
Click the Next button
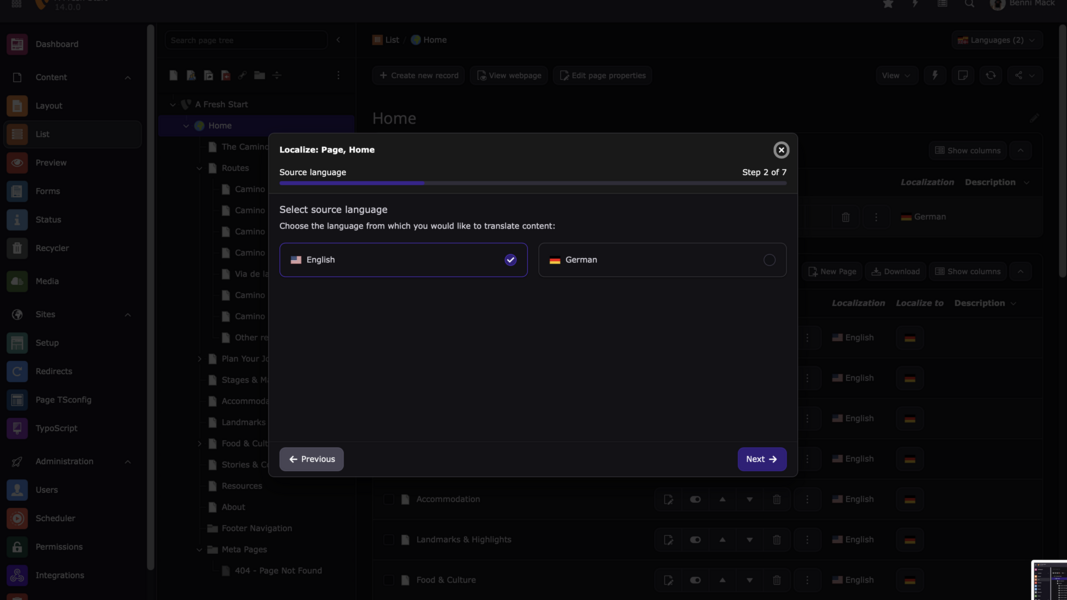(761, 459)
